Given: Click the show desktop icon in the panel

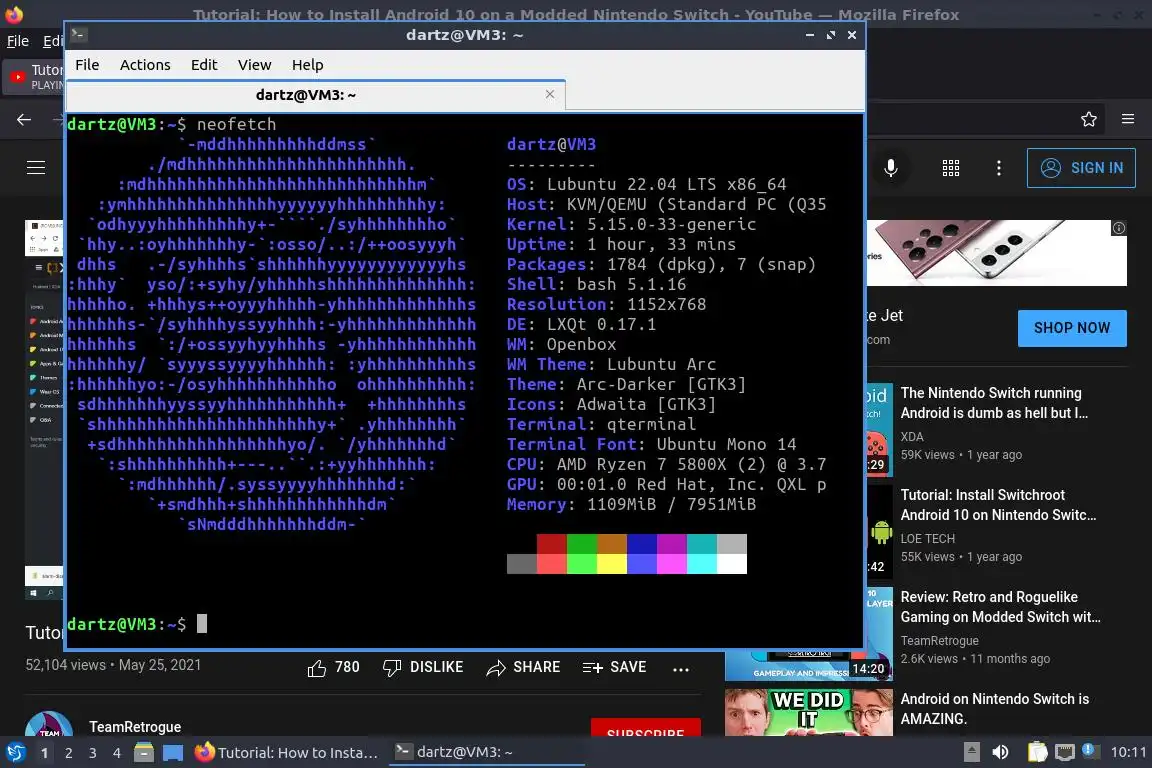Looking at the screenshot, I should (173, 752).
